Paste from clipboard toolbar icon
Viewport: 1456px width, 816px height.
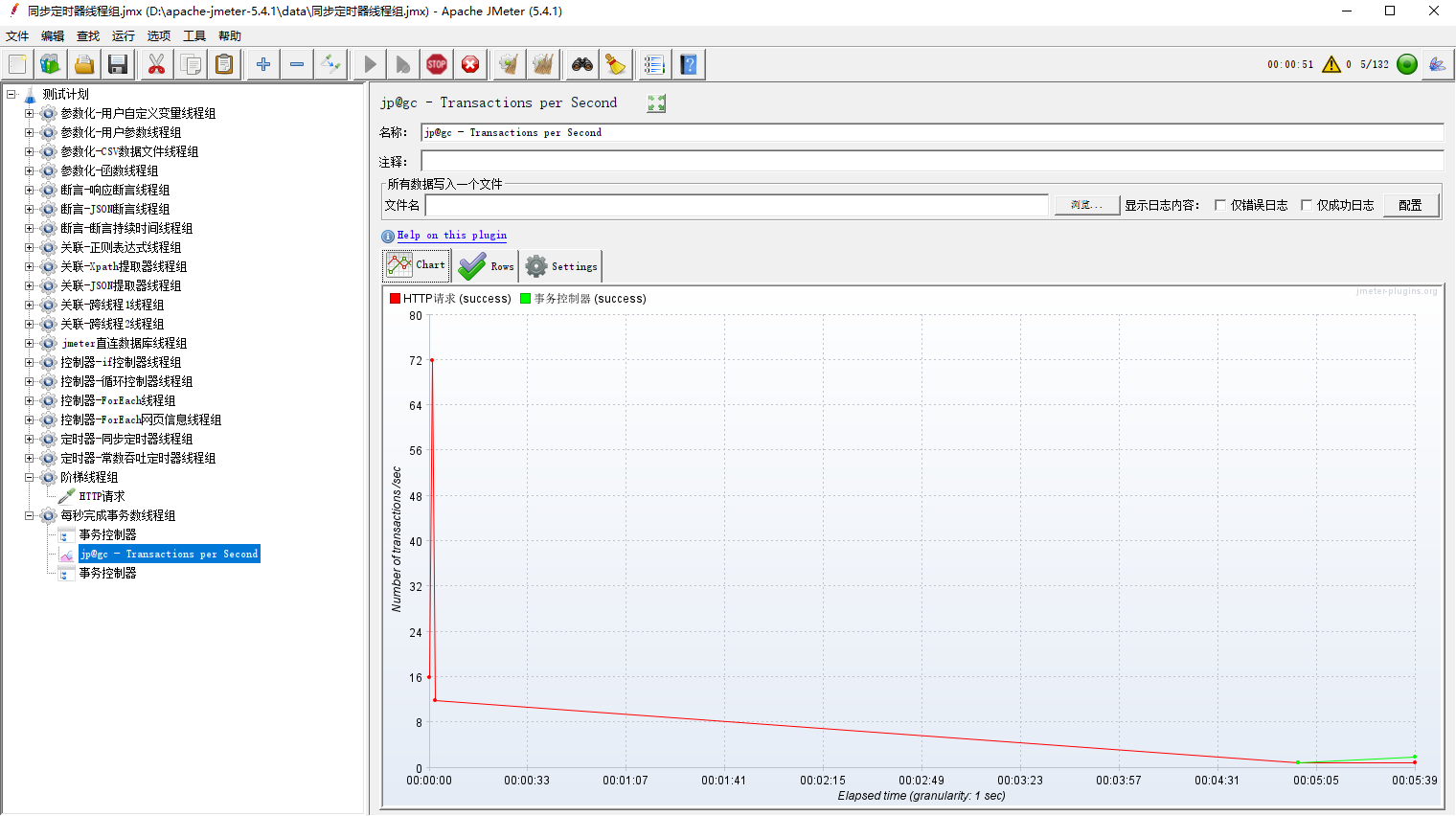(x=224, y=64)
